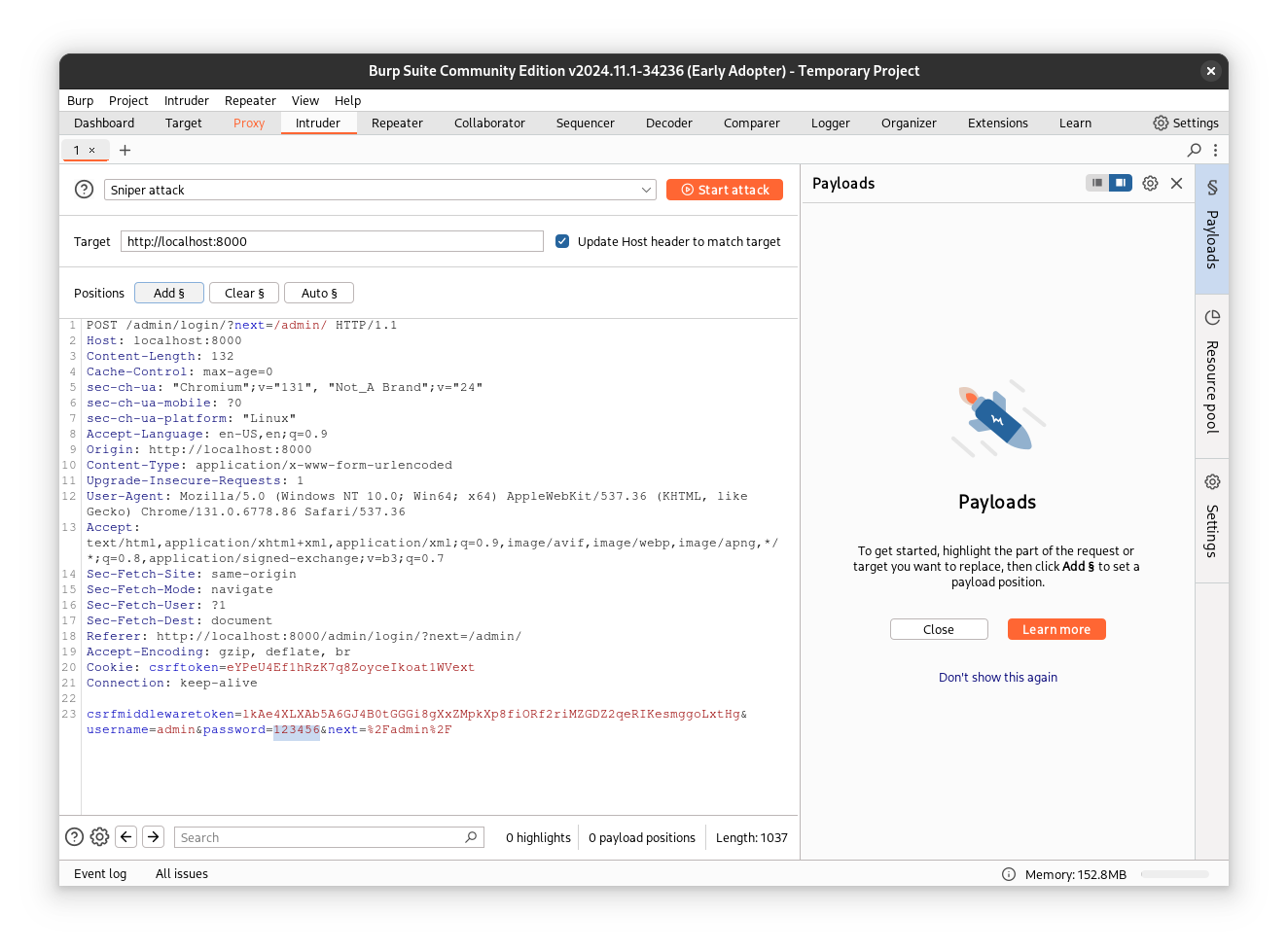Image resolution: width=1288 pixels, height=951 pixels.
Task: Add a new Intruder tab with plus
Action: [125, 150]
